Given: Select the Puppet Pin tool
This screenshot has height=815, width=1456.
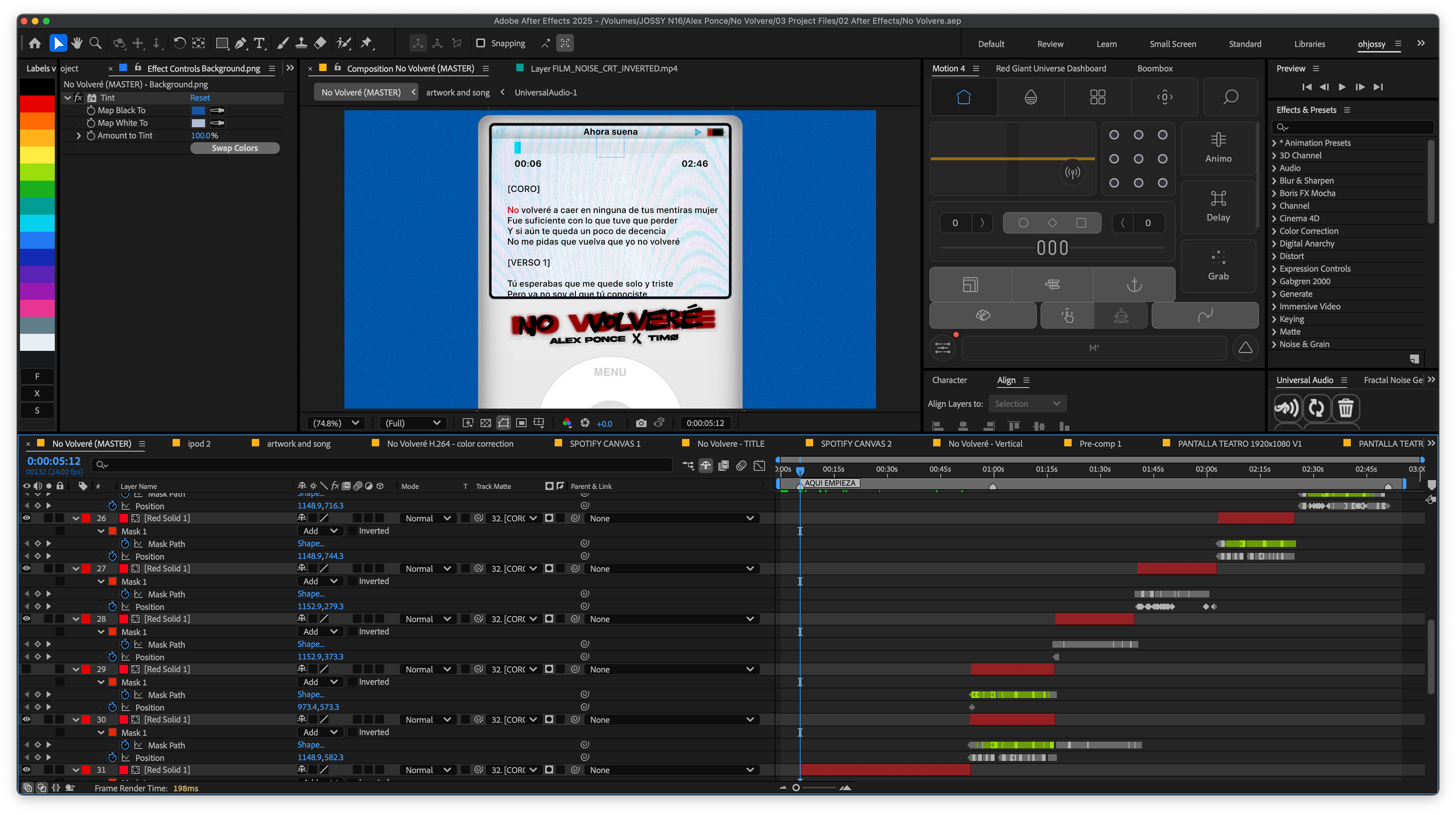Looking at the screenshot, I should click(367, 43).
